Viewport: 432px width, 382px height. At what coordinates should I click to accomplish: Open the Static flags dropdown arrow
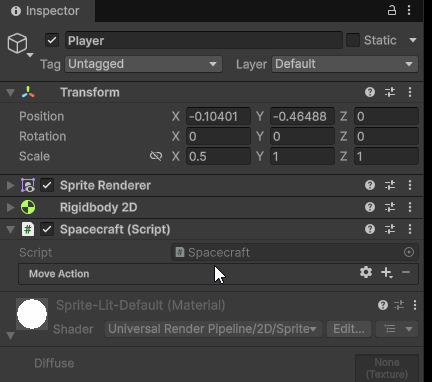point(413,40)
